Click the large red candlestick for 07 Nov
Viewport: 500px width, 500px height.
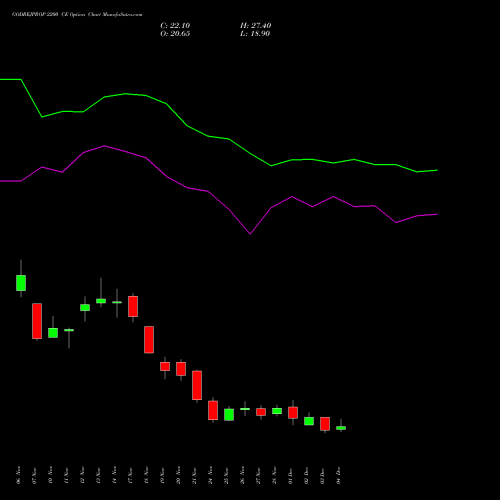point(37,321)
